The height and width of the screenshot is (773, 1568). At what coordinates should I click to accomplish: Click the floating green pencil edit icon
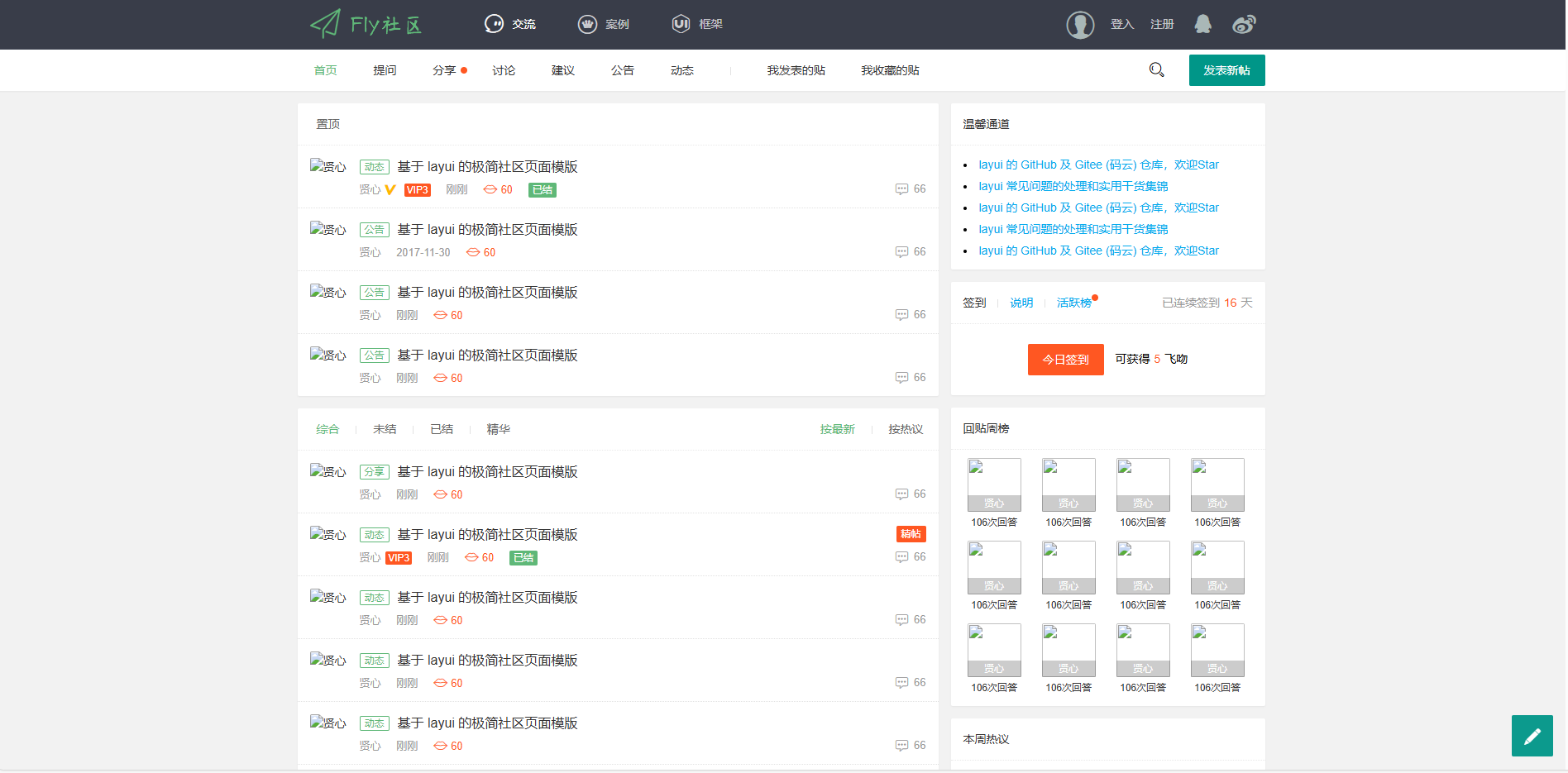pos(1532,736)
